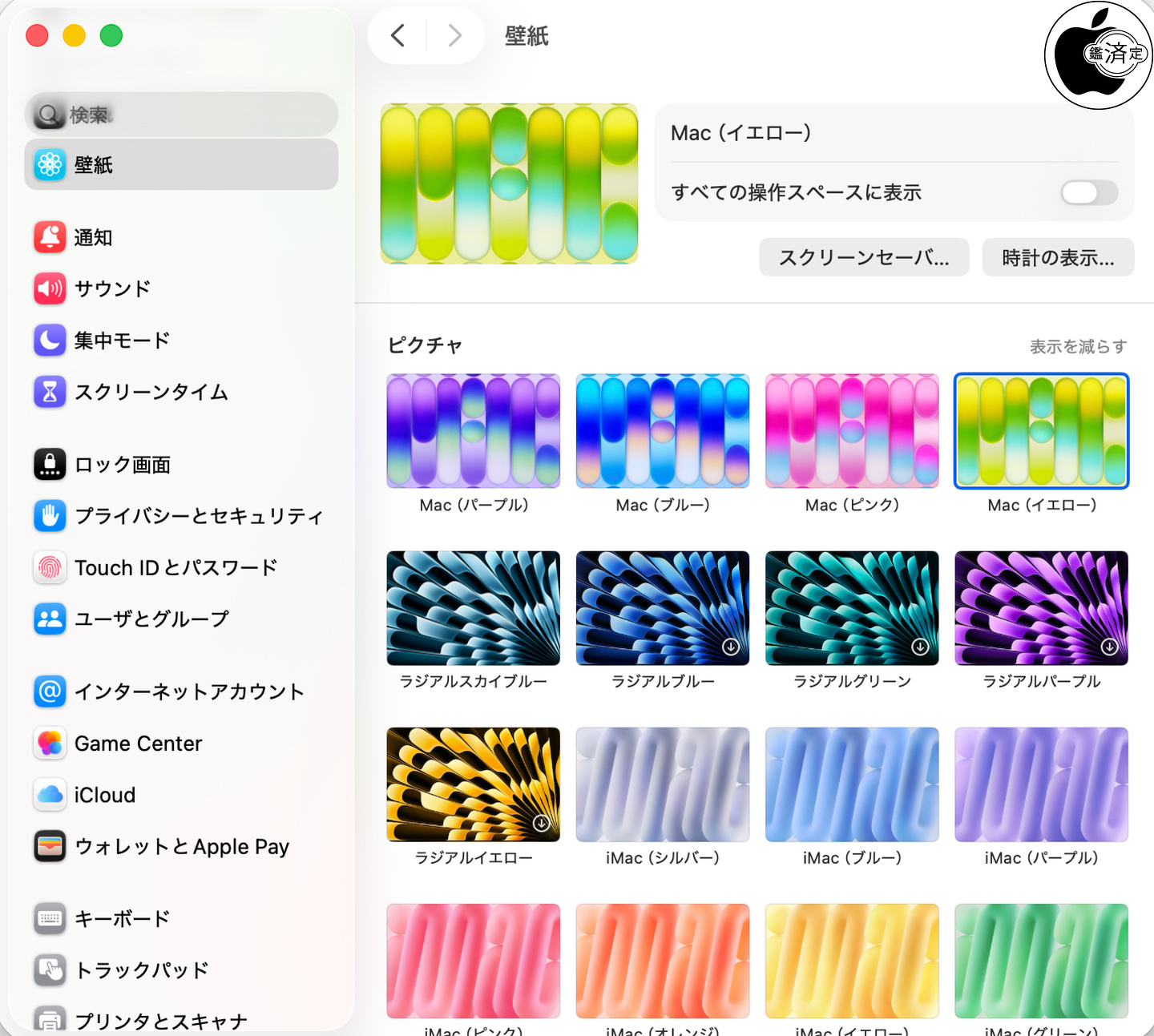This screenshot has height=1036, width=1154.
Task: Open Screen Time (スクリーンタイム) hourglass icon
Action: [x=50, y=392]
